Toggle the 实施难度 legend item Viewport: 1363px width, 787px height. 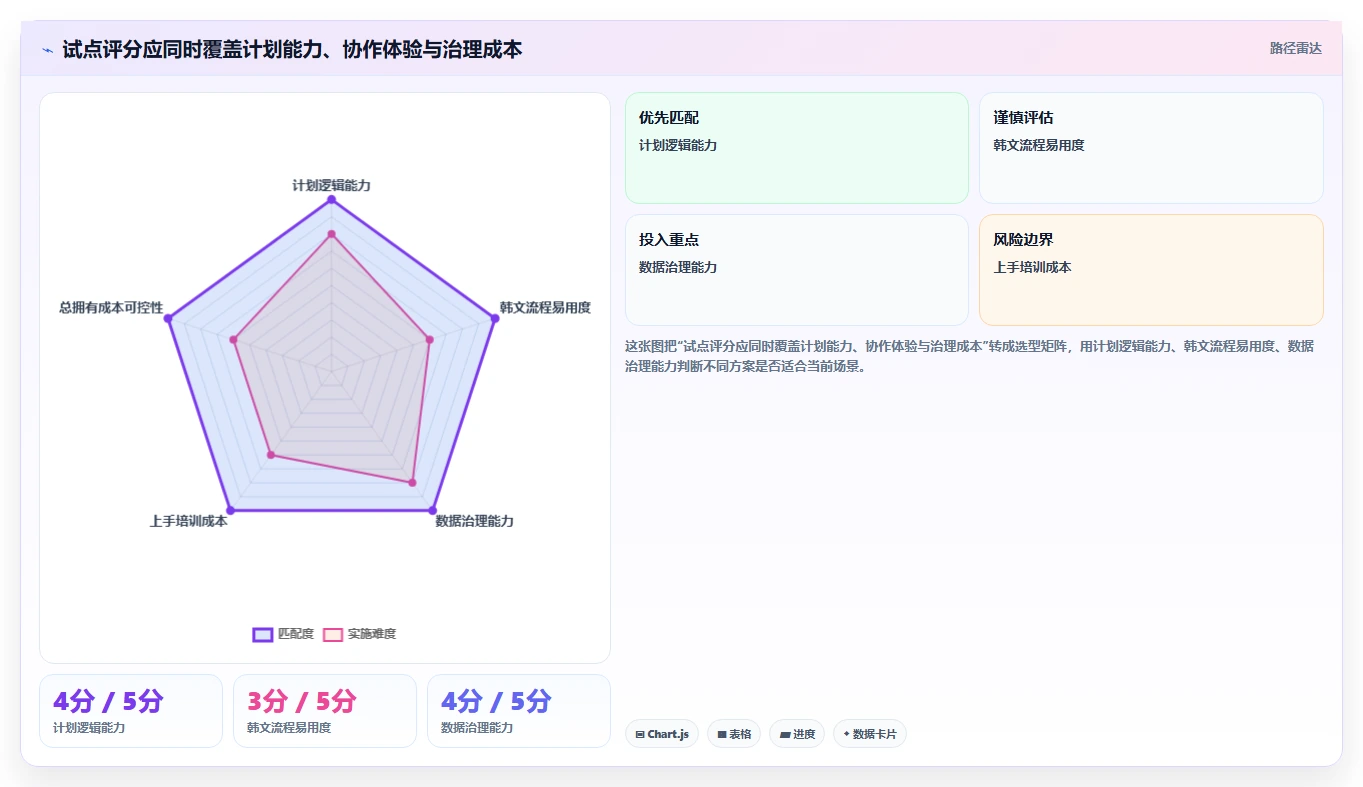(360, 634)
